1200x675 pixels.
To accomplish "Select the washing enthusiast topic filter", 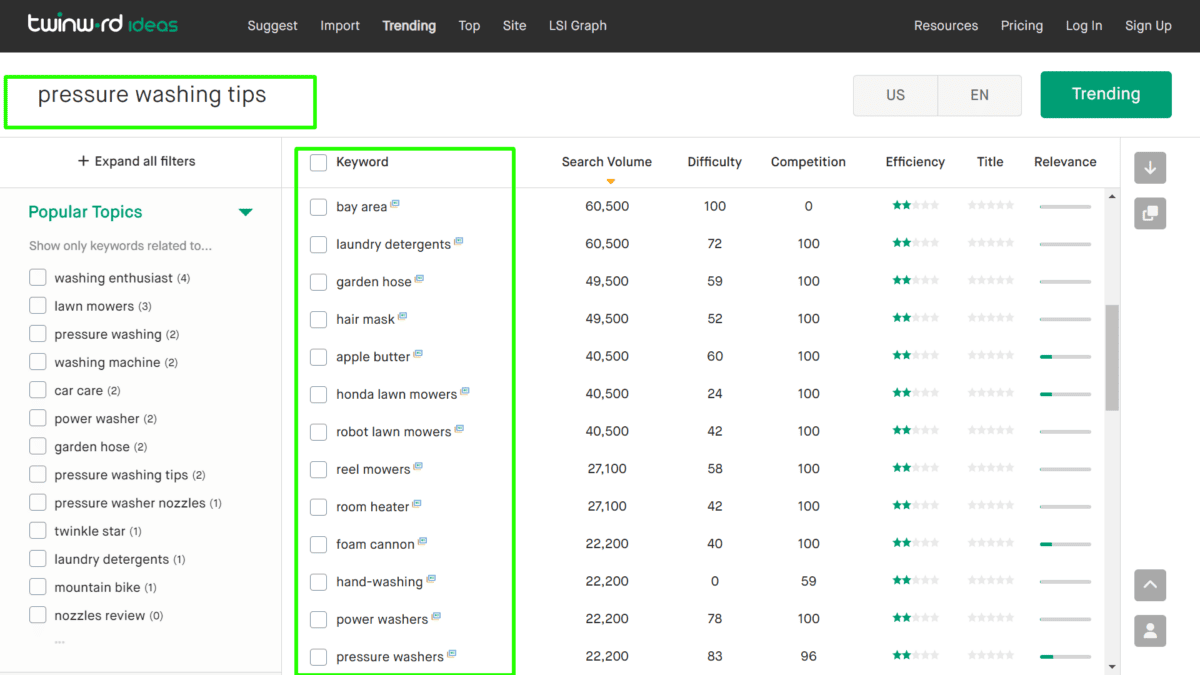I will tap(37, 277).
